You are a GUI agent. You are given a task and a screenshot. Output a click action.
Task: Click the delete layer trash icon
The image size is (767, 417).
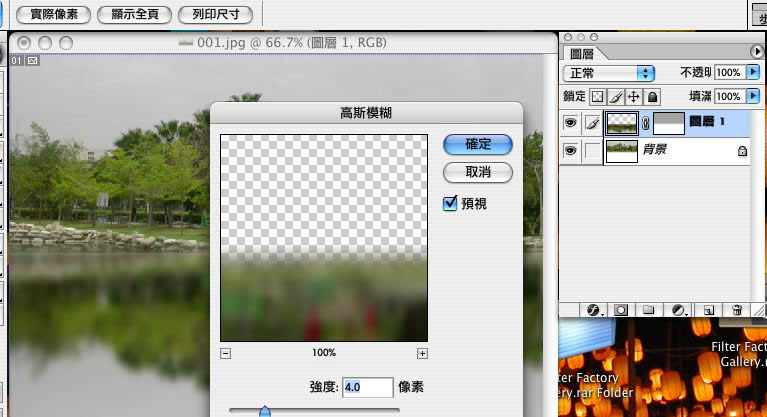(x=737, y=310)
